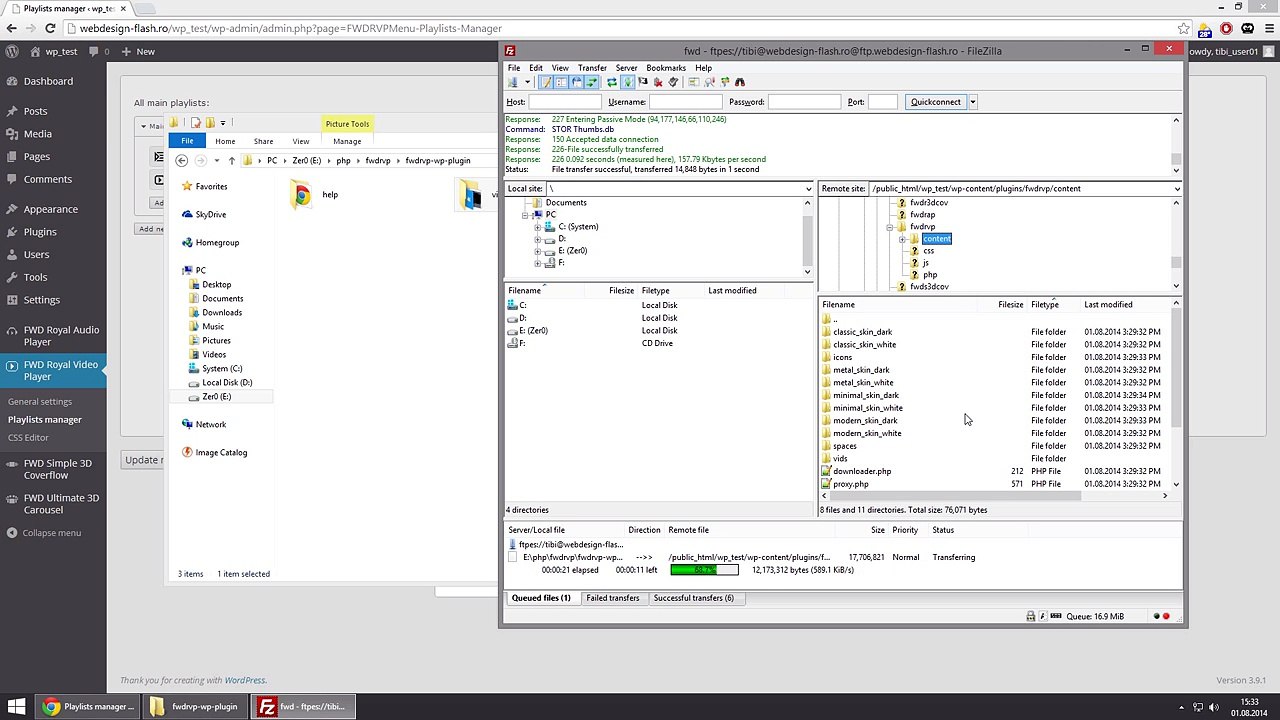Go back using the Explorer back arrow
The height and width of the screenshot is (720, 1280).
181,160
